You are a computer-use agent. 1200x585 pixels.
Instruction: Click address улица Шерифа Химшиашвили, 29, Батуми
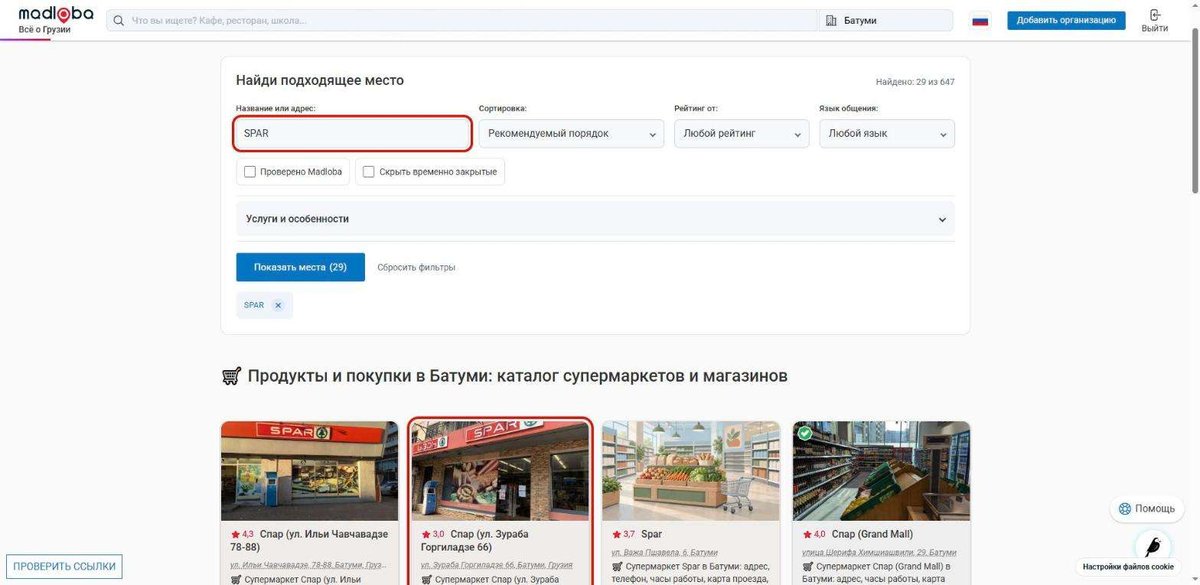coord(877,552)
